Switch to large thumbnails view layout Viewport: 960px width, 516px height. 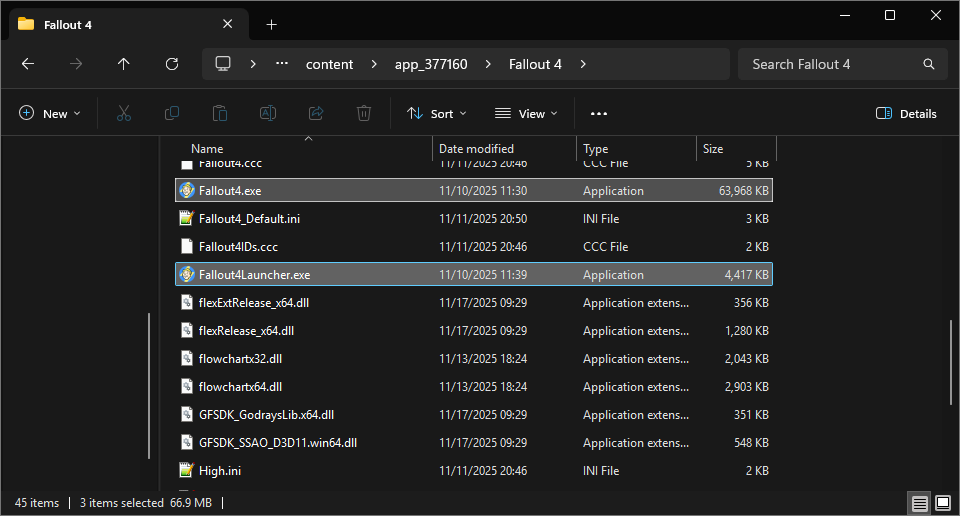pyautogui.click(x=942, y=503)
